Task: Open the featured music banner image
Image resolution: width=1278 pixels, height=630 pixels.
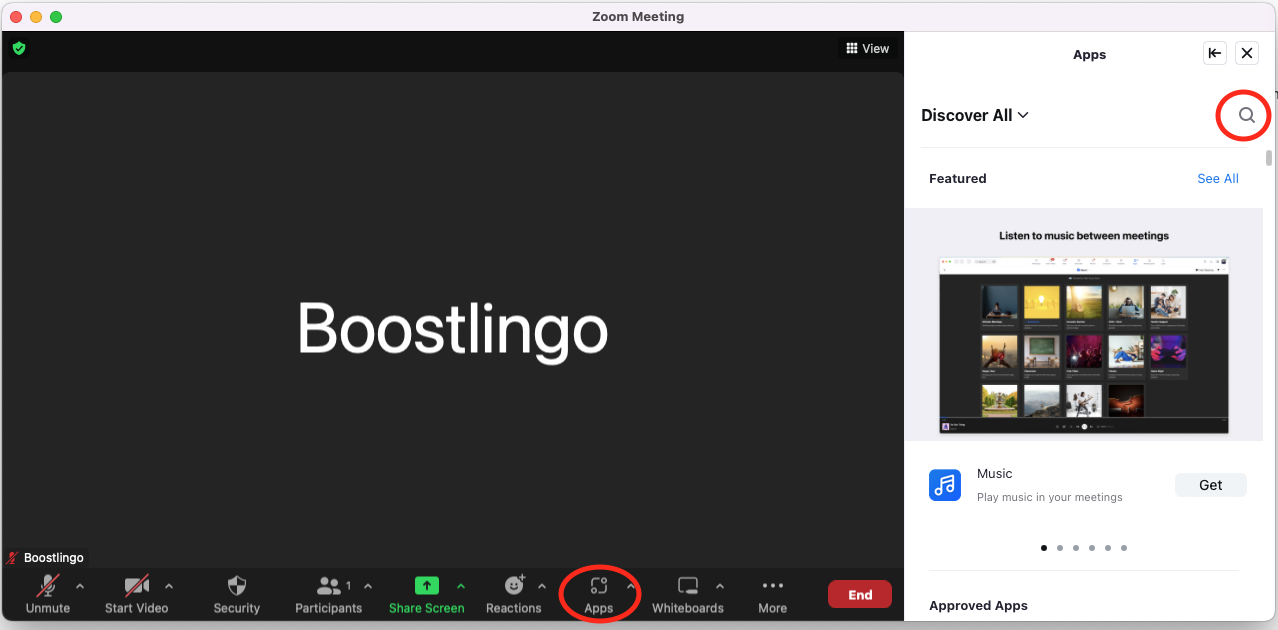Action: click(1084, 324)
